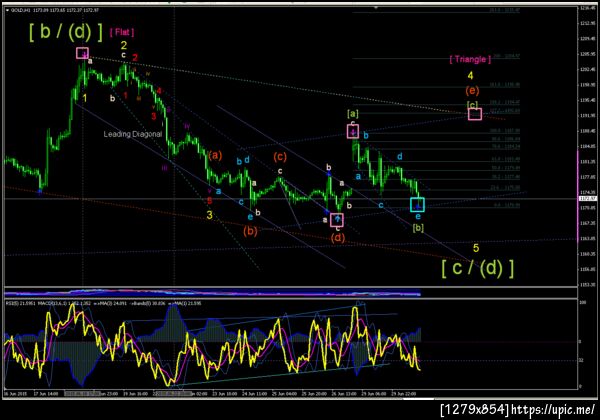
Task: Select the orange '(b)' wave label
Action: 250,231
